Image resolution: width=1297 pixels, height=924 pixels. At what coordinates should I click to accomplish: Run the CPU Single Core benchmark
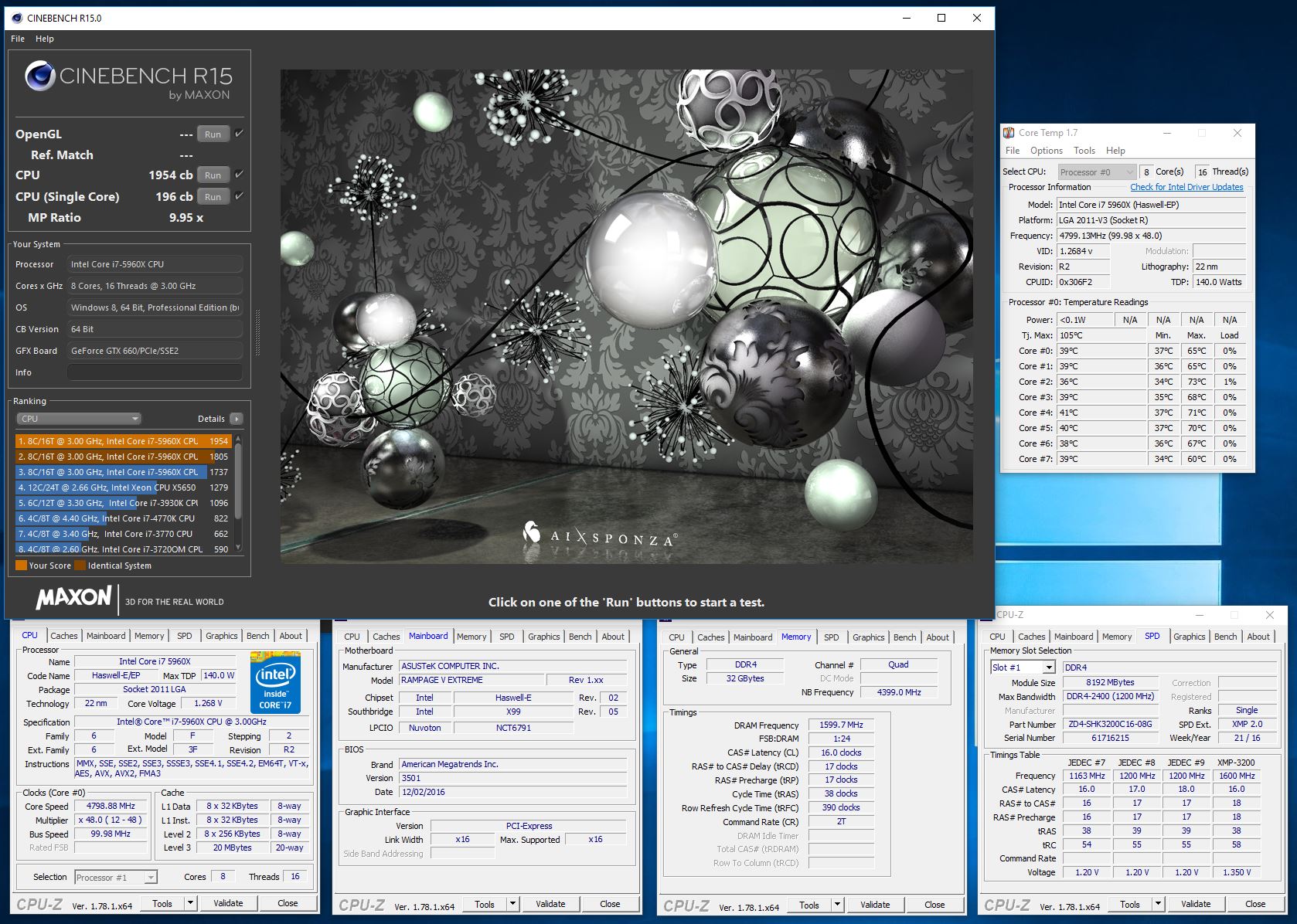[x=213, y=196]
